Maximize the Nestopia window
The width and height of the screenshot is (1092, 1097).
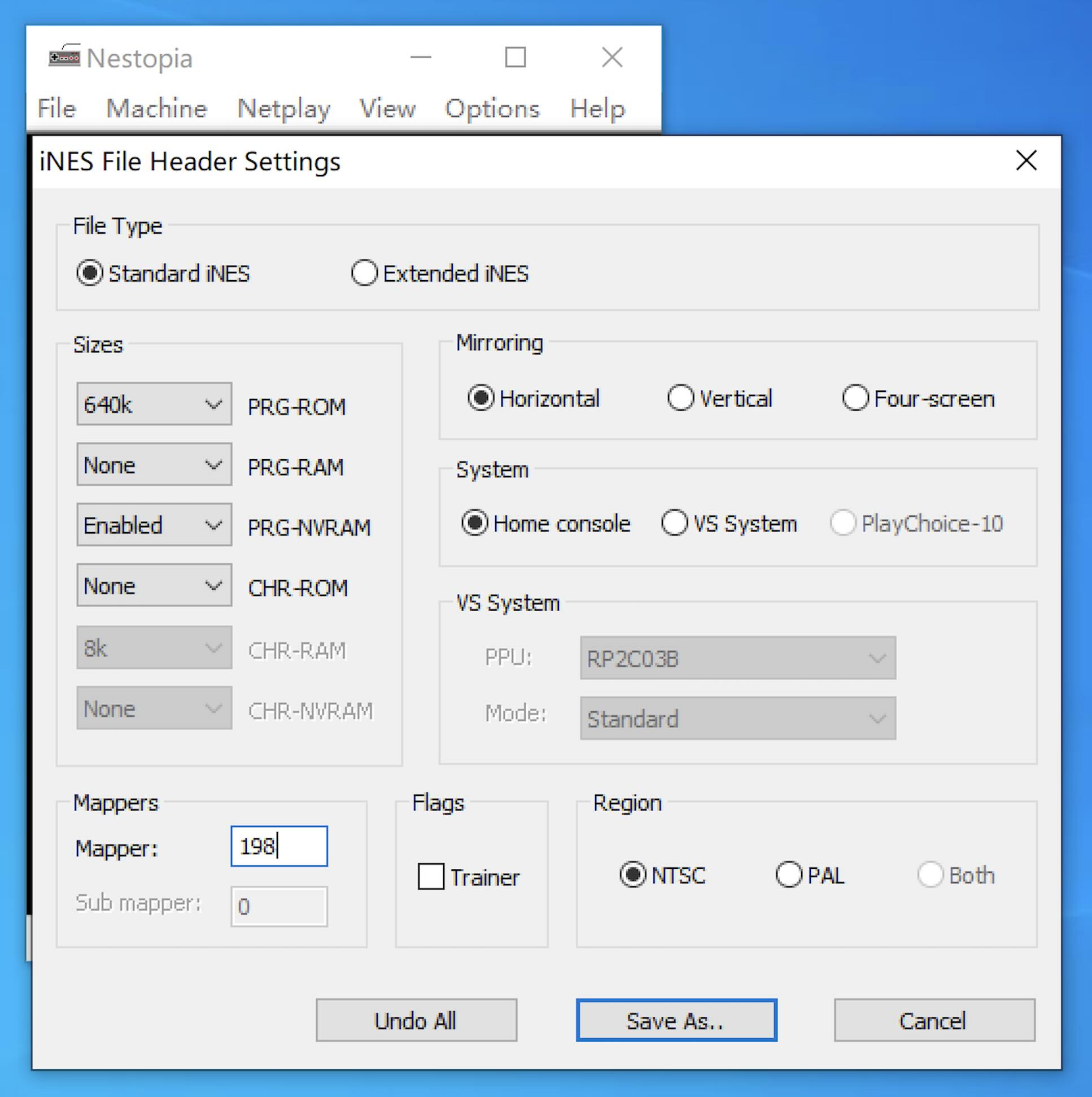click(516, 58)
